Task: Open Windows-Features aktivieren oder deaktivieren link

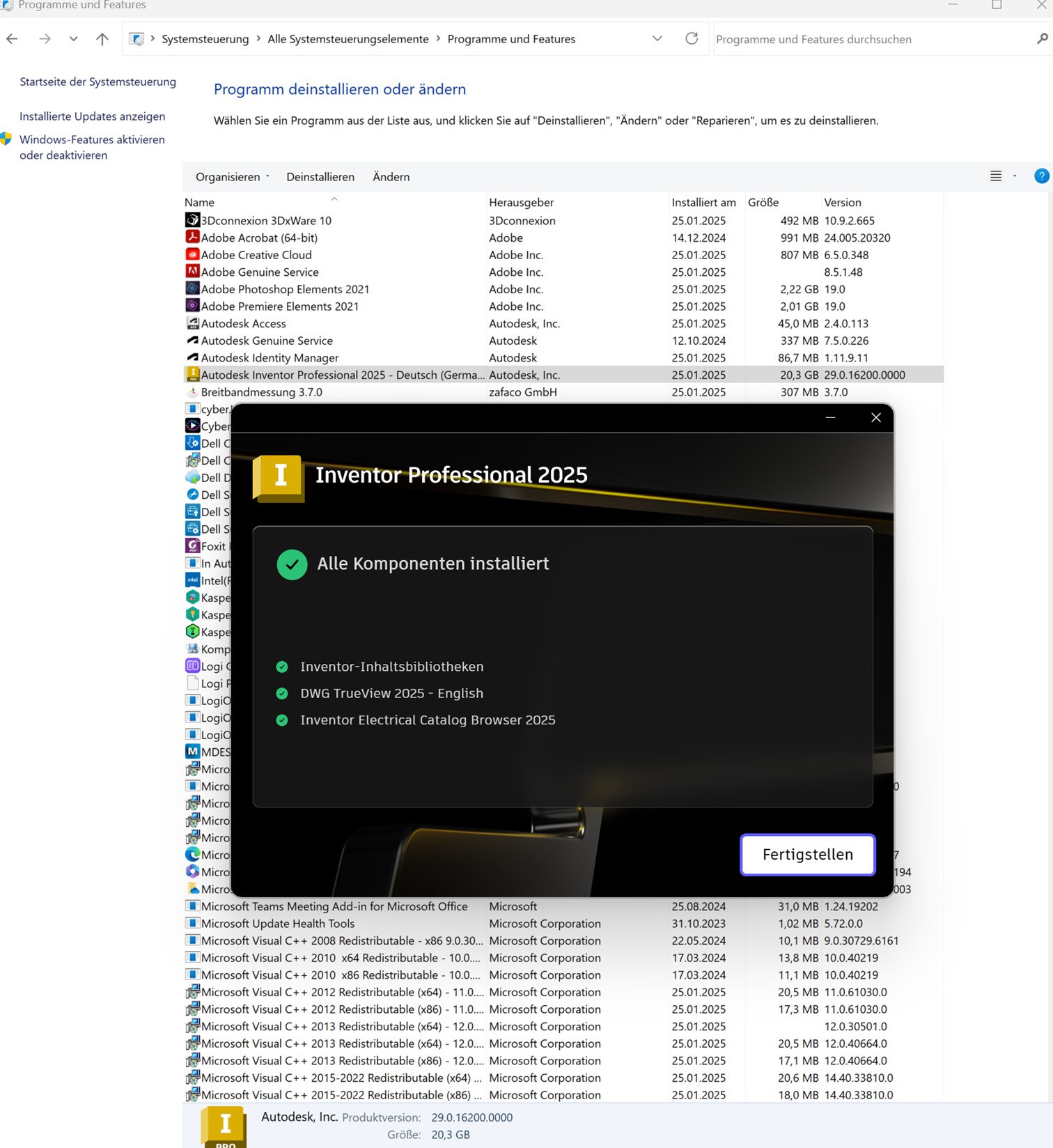Action: point(92,147)
